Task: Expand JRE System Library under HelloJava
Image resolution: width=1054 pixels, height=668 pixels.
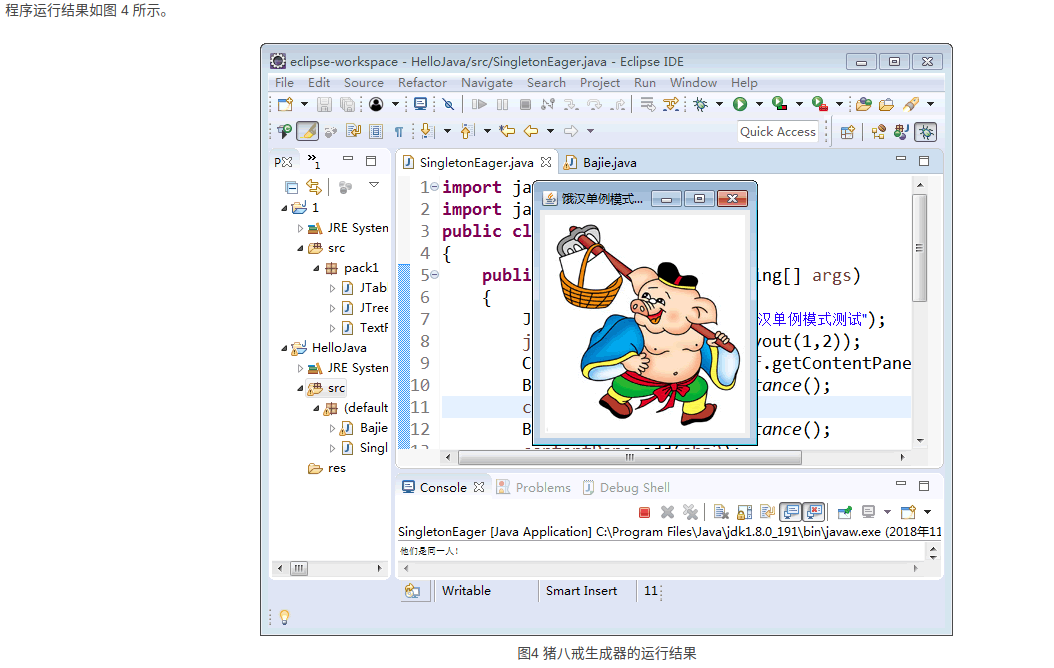Action: pyautogui.click(x=300, y=368)
